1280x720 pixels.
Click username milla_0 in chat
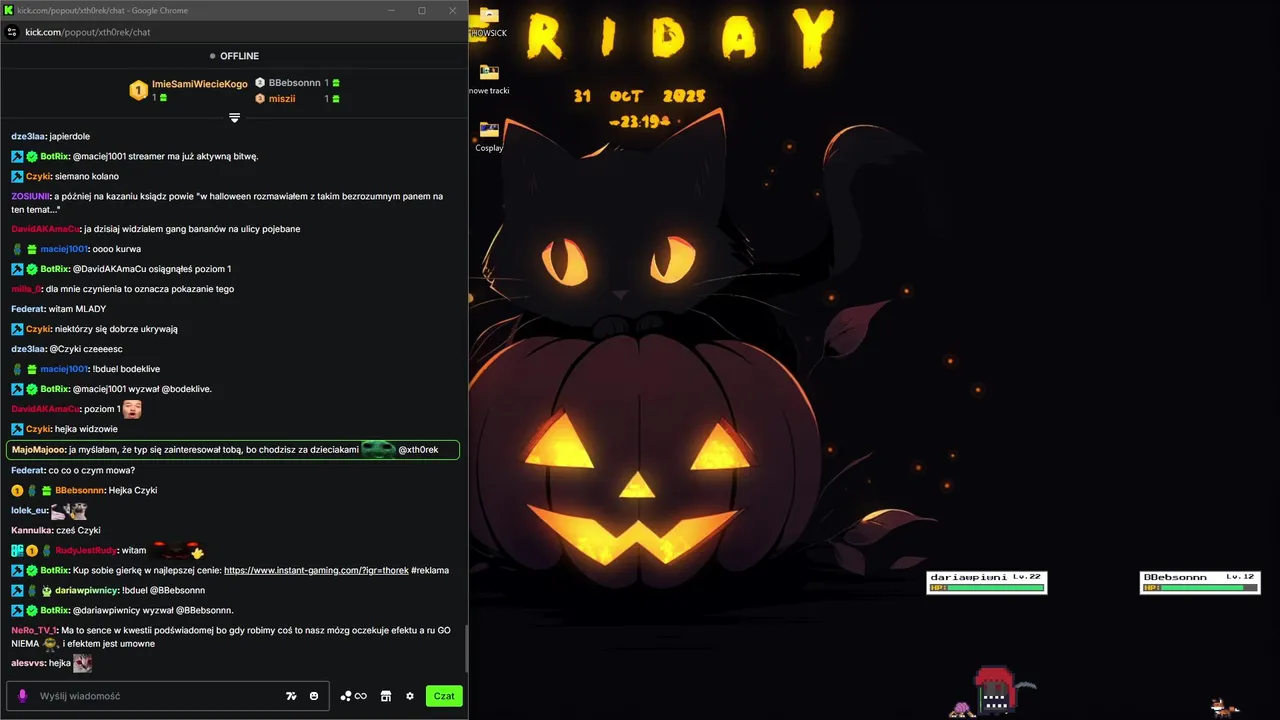click(x=27, y=289)
